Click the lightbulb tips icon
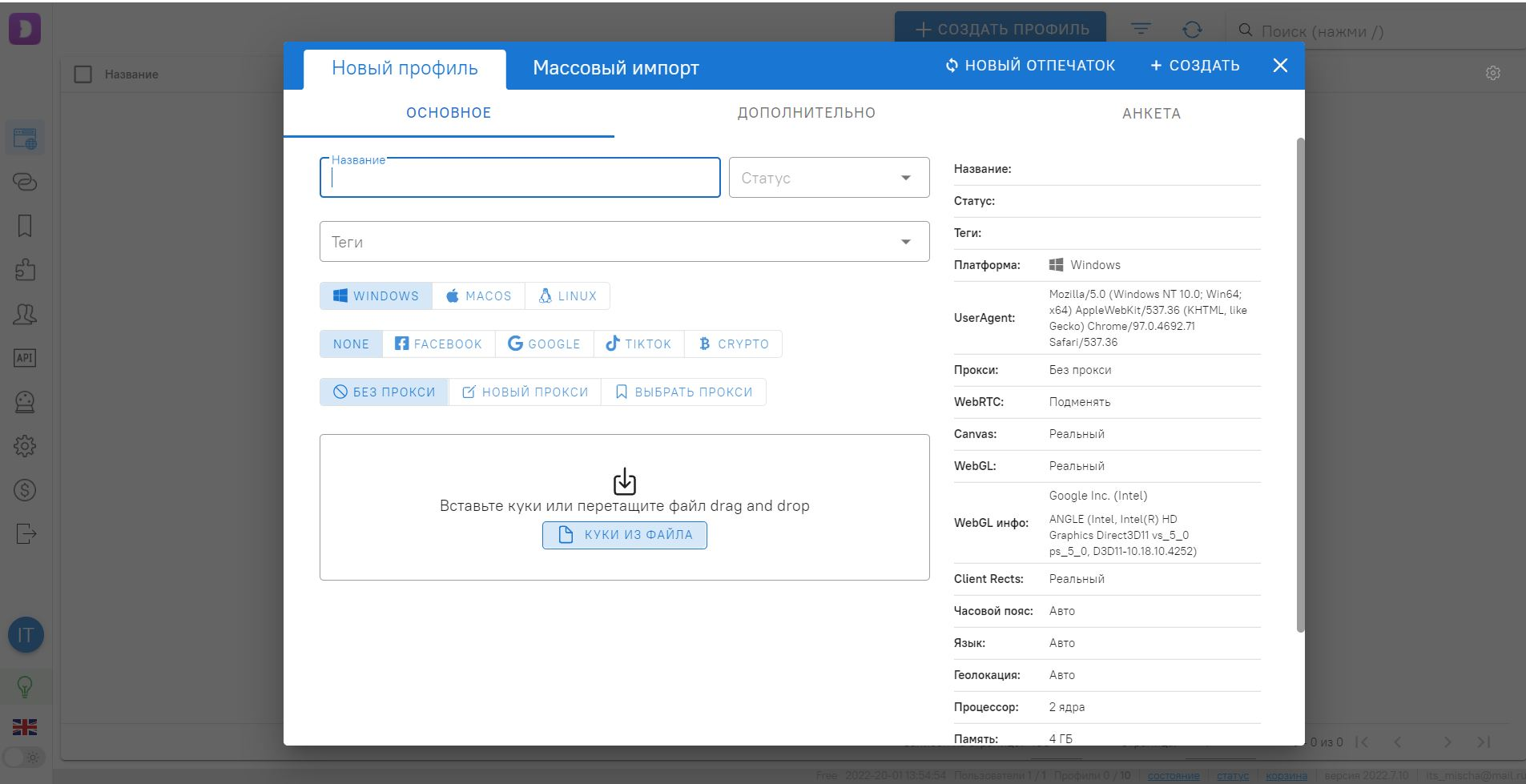The height and width of the screenshot is (784, 1526). [25, 686]
